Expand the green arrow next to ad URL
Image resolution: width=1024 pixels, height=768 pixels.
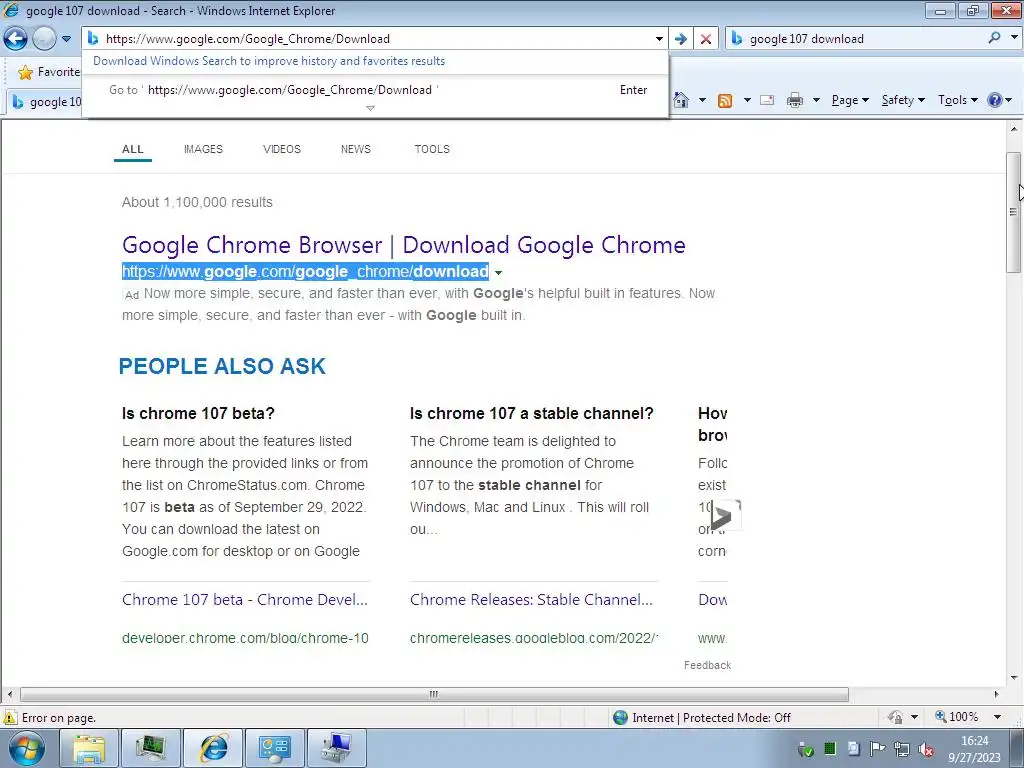498,273
